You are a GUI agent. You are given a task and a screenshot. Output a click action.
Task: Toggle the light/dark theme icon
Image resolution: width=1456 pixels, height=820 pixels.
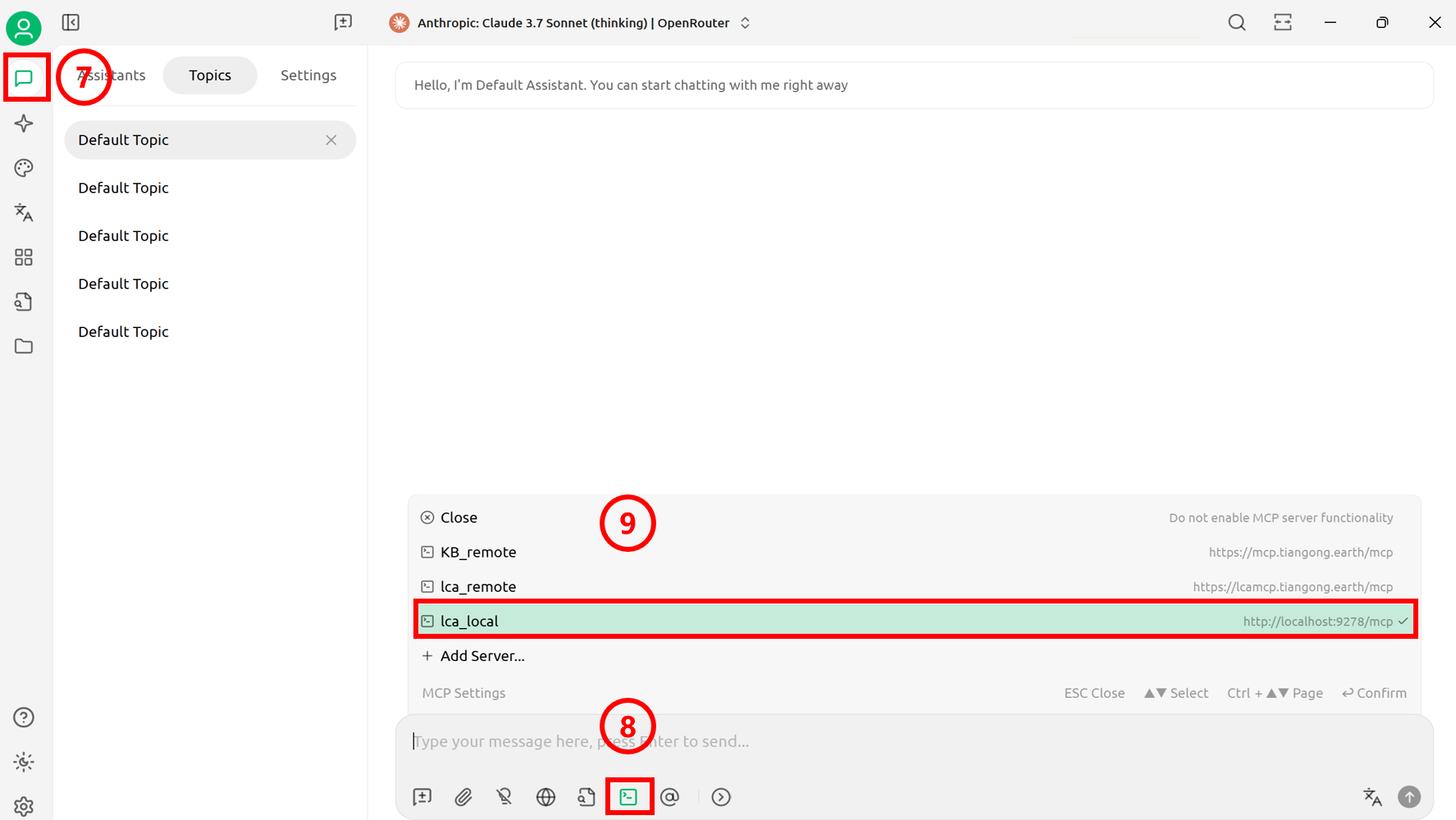click(24, 762)
